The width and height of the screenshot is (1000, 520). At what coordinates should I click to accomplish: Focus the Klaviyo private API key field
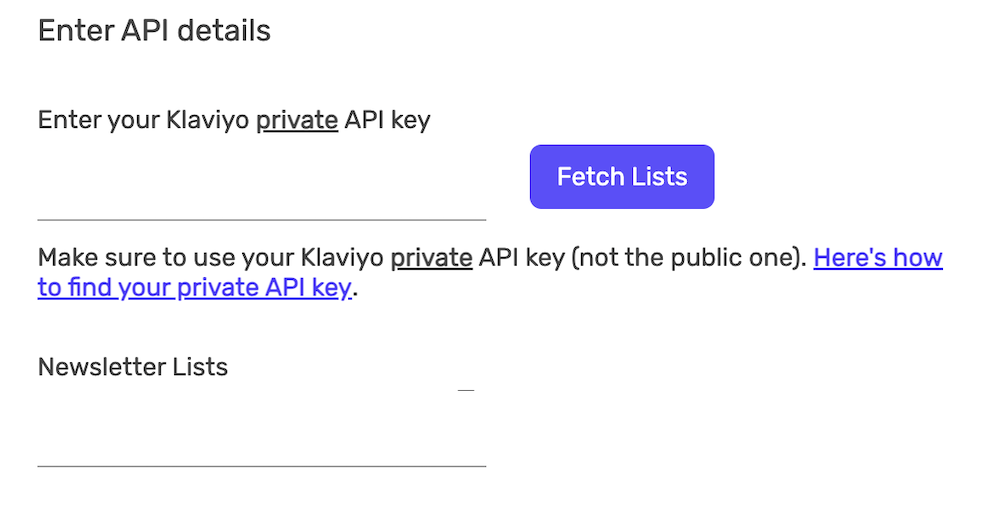261,190
